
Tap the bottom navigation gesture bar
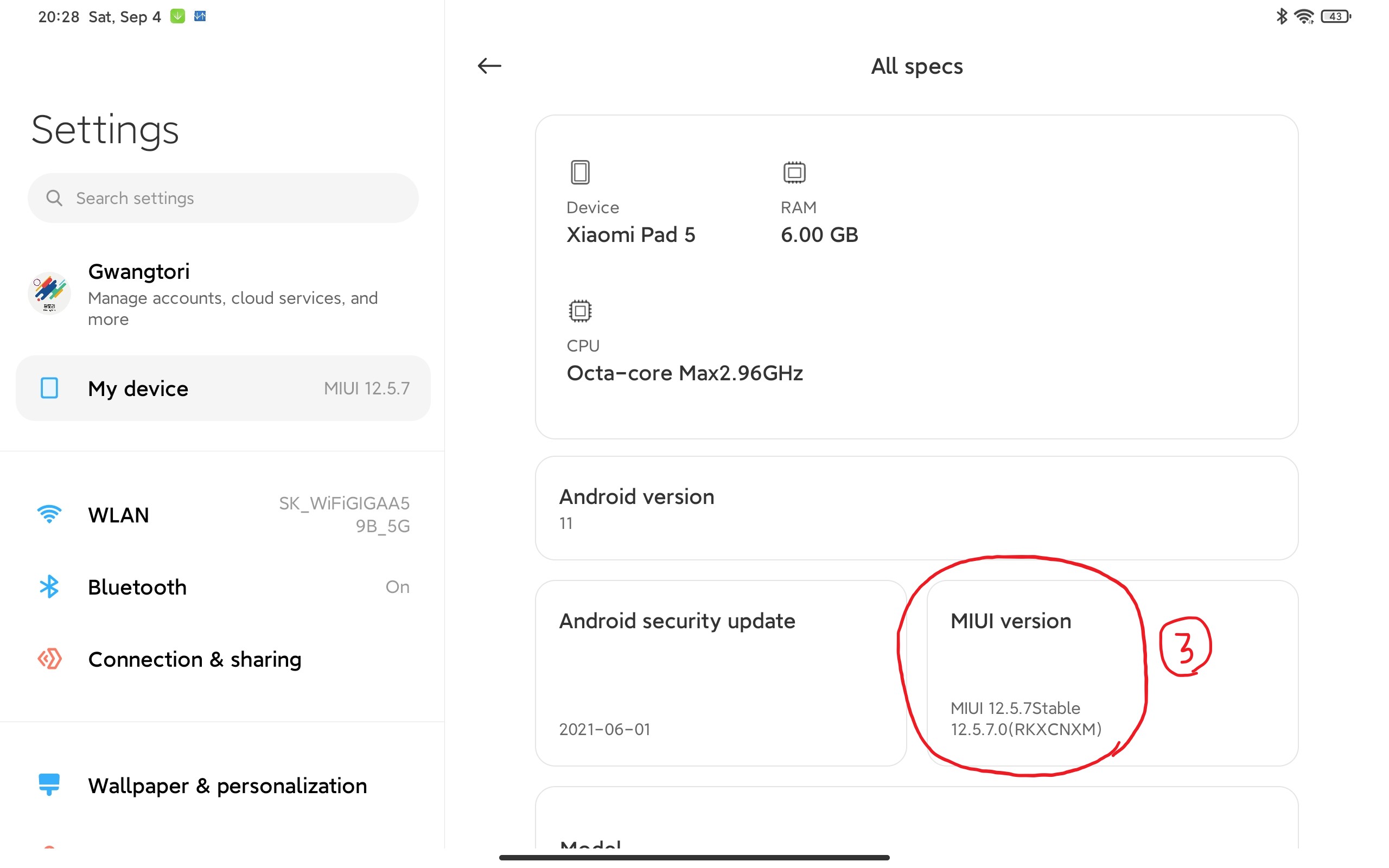click(694, 857)
